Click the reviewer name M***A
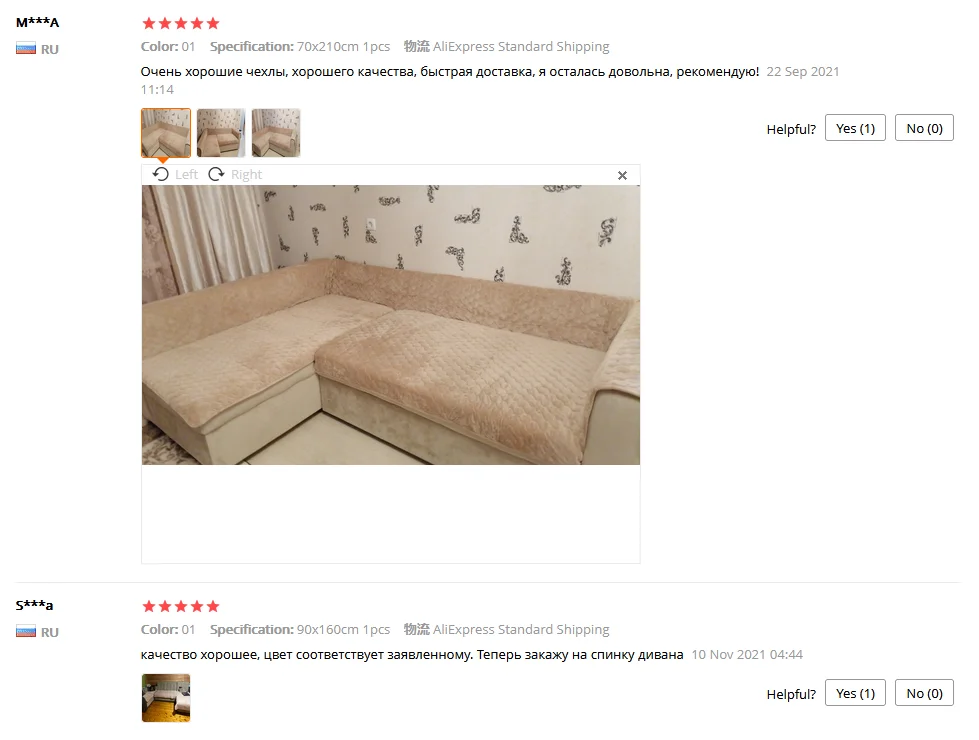The image size is (979, 740). point(37,22)
